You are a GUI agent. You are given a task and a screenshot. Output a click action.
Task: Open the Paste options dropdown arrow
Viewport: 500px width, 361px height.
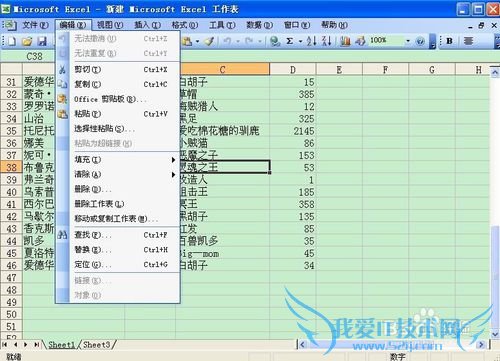197,41
